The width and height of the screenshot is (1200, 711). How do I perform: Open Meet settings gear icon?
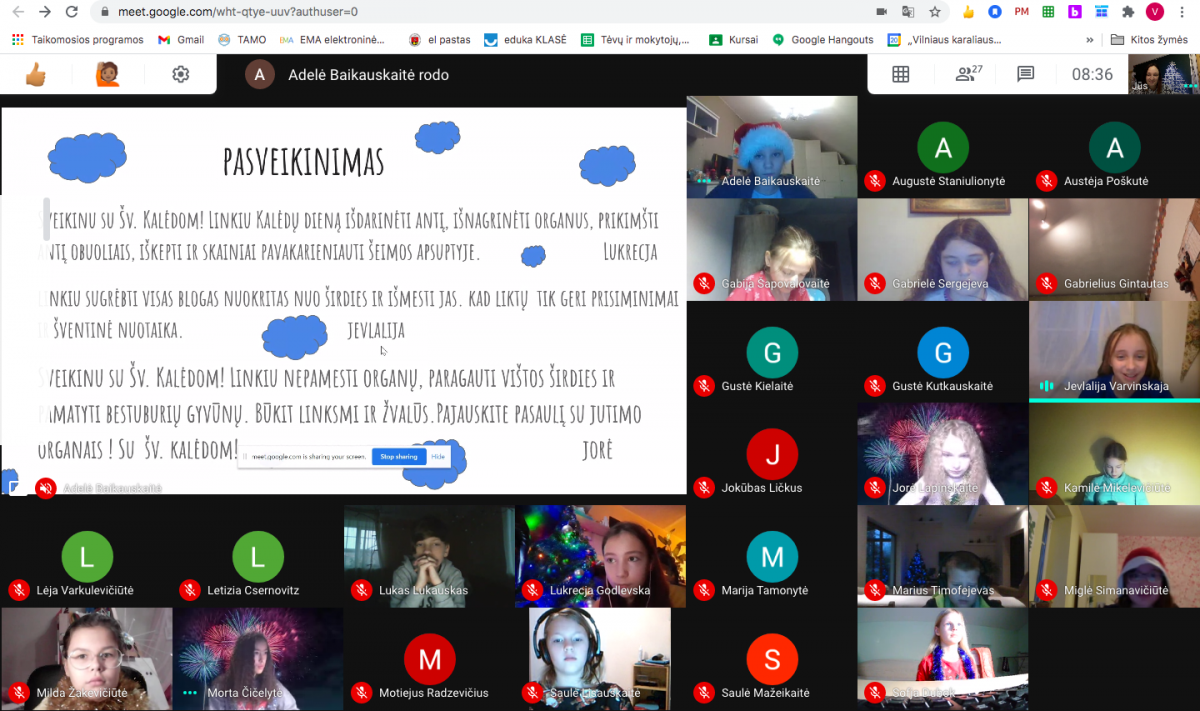click(180, 74)
